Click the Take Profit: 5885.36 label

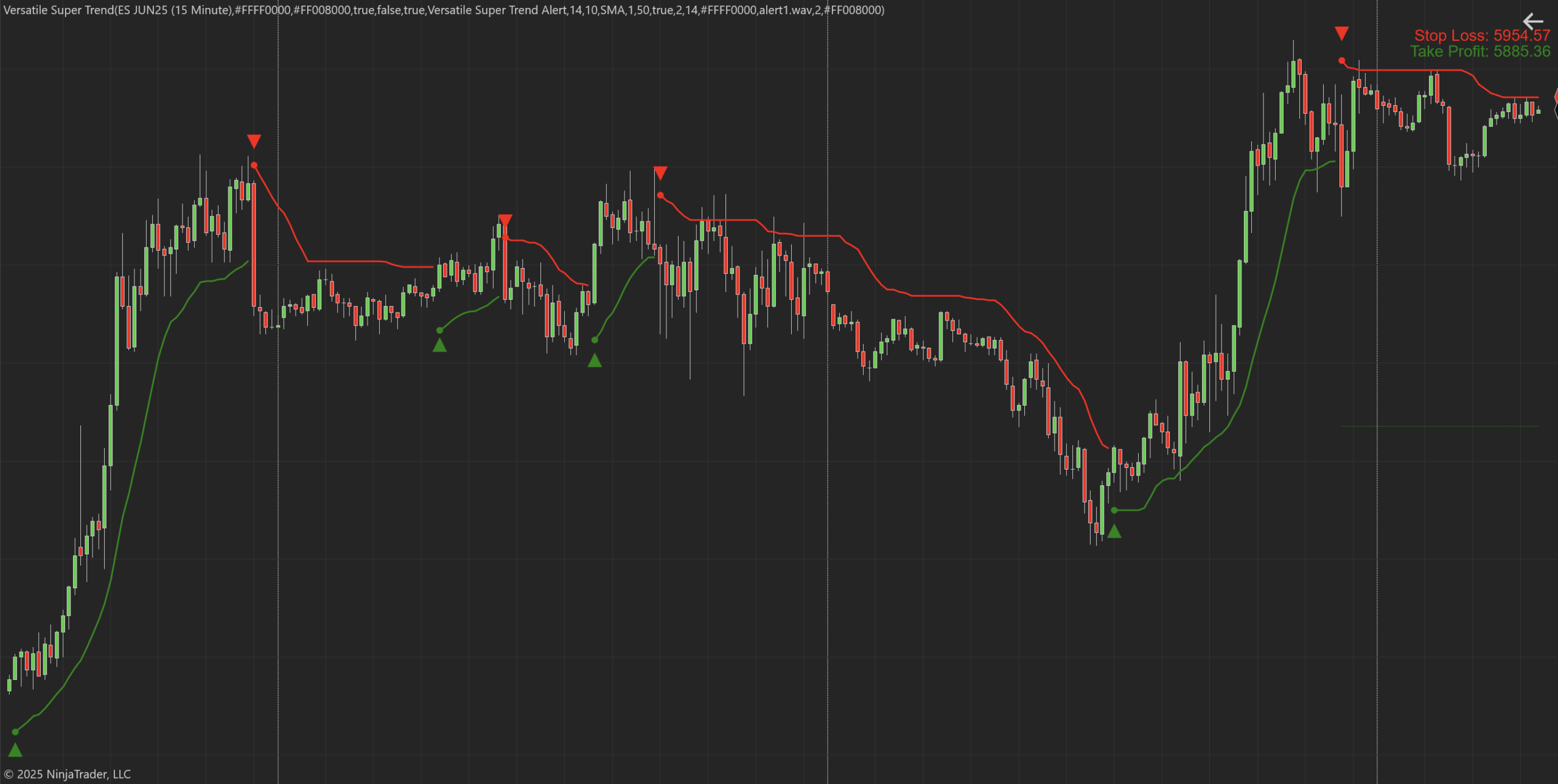(x=1480, y=52)
